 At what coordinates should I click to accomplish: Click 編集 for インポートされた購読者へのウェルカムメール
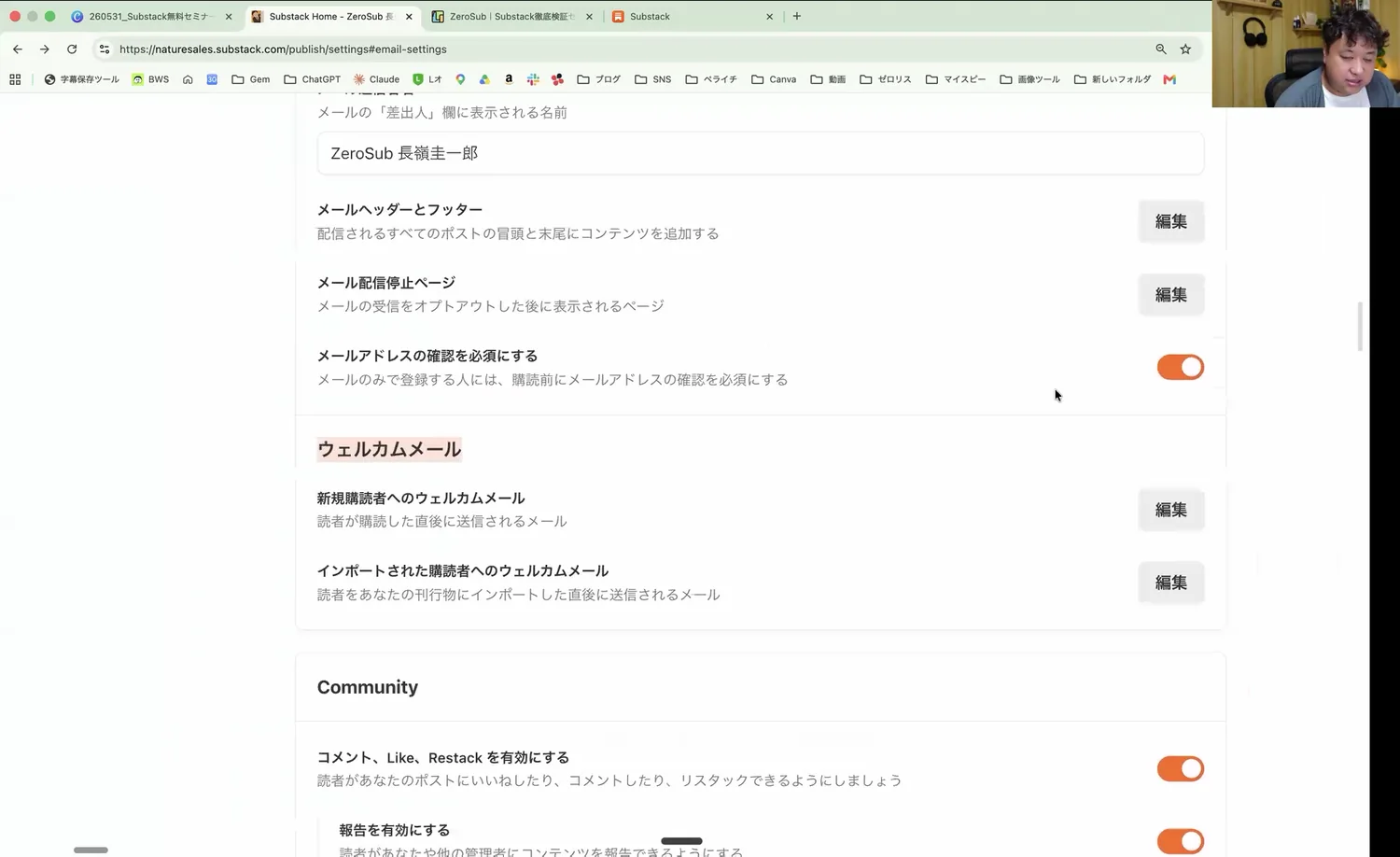tap(1170, 583)
